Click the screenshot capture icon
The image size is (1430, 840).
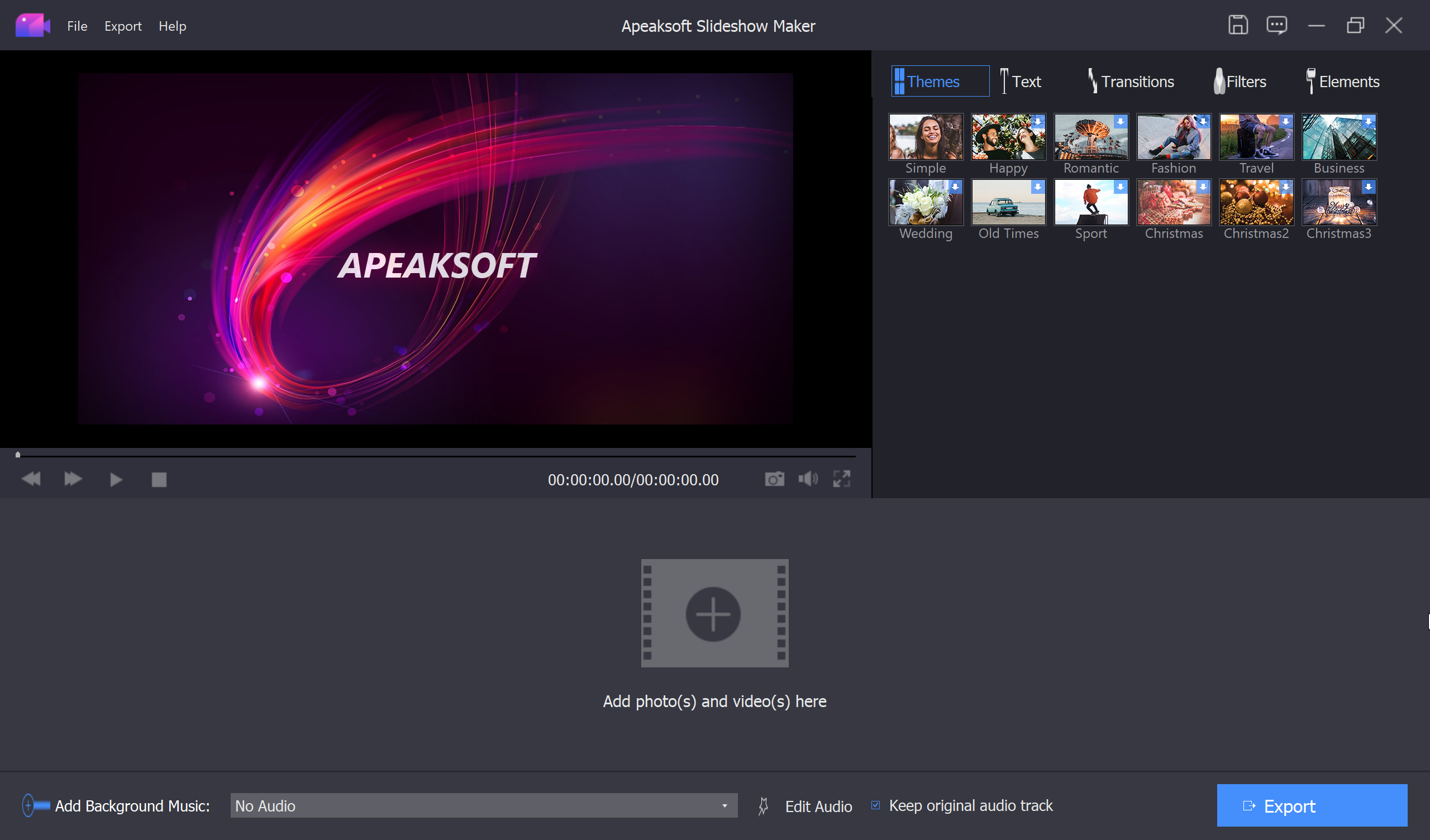[775, 478]
